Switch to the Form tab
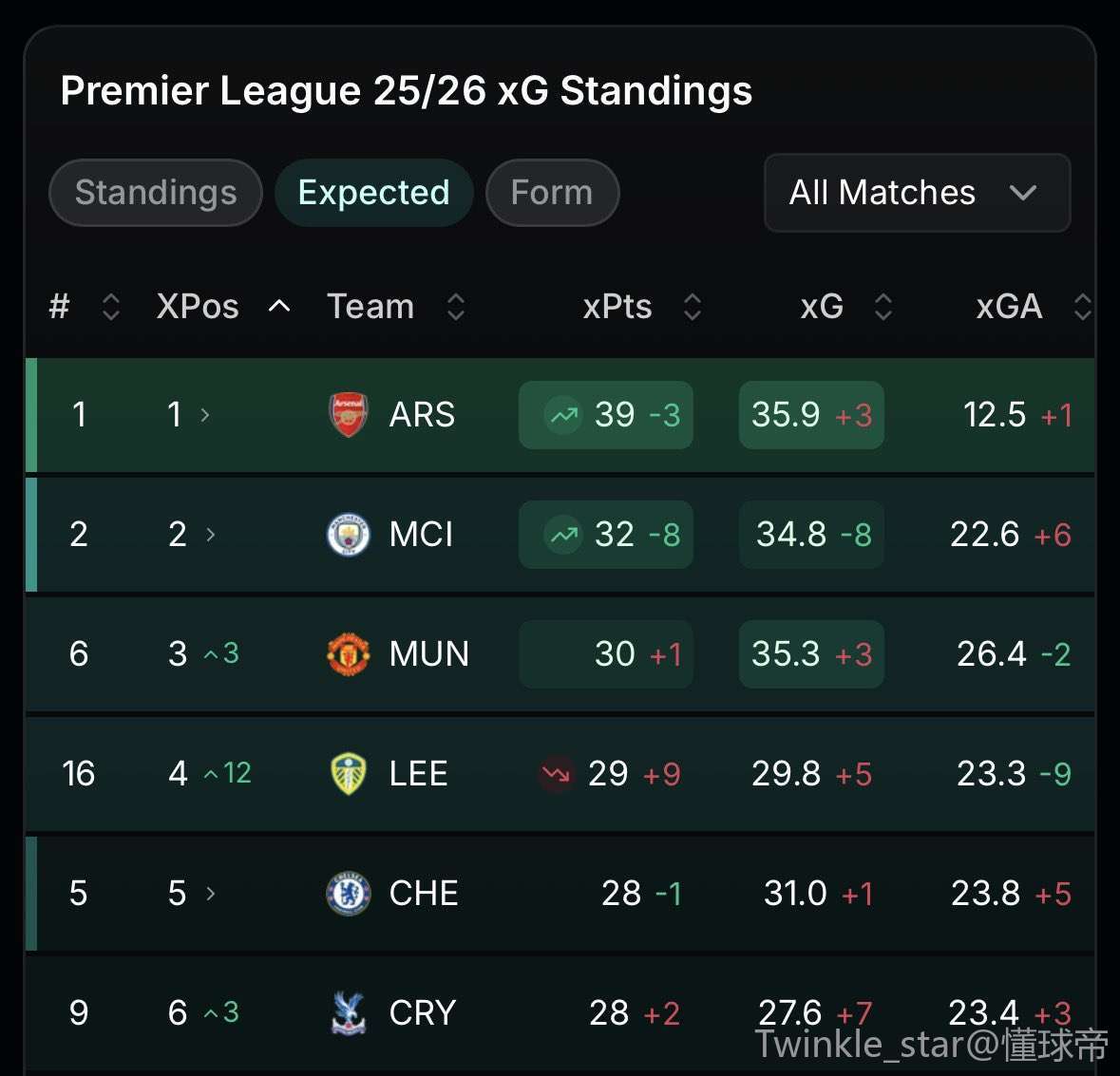Viewport: 1120px width, 1076px height. (x=552, y=193)
